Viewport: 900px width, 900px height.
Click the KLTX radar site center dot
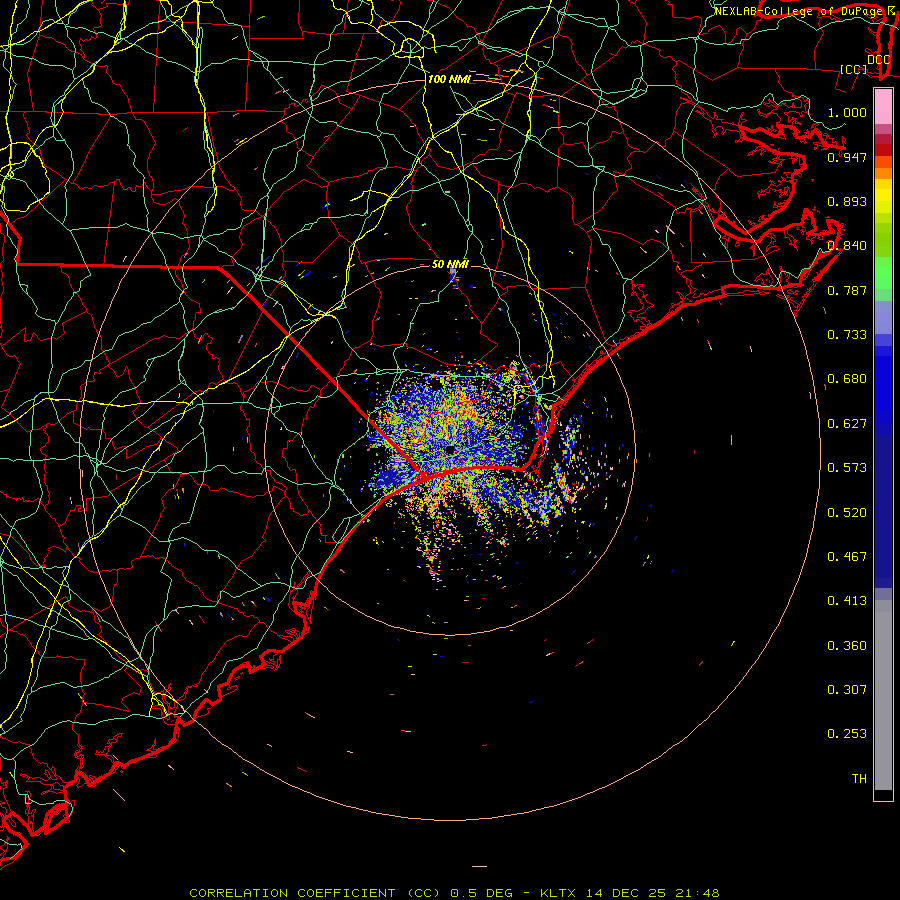point(450,450)
